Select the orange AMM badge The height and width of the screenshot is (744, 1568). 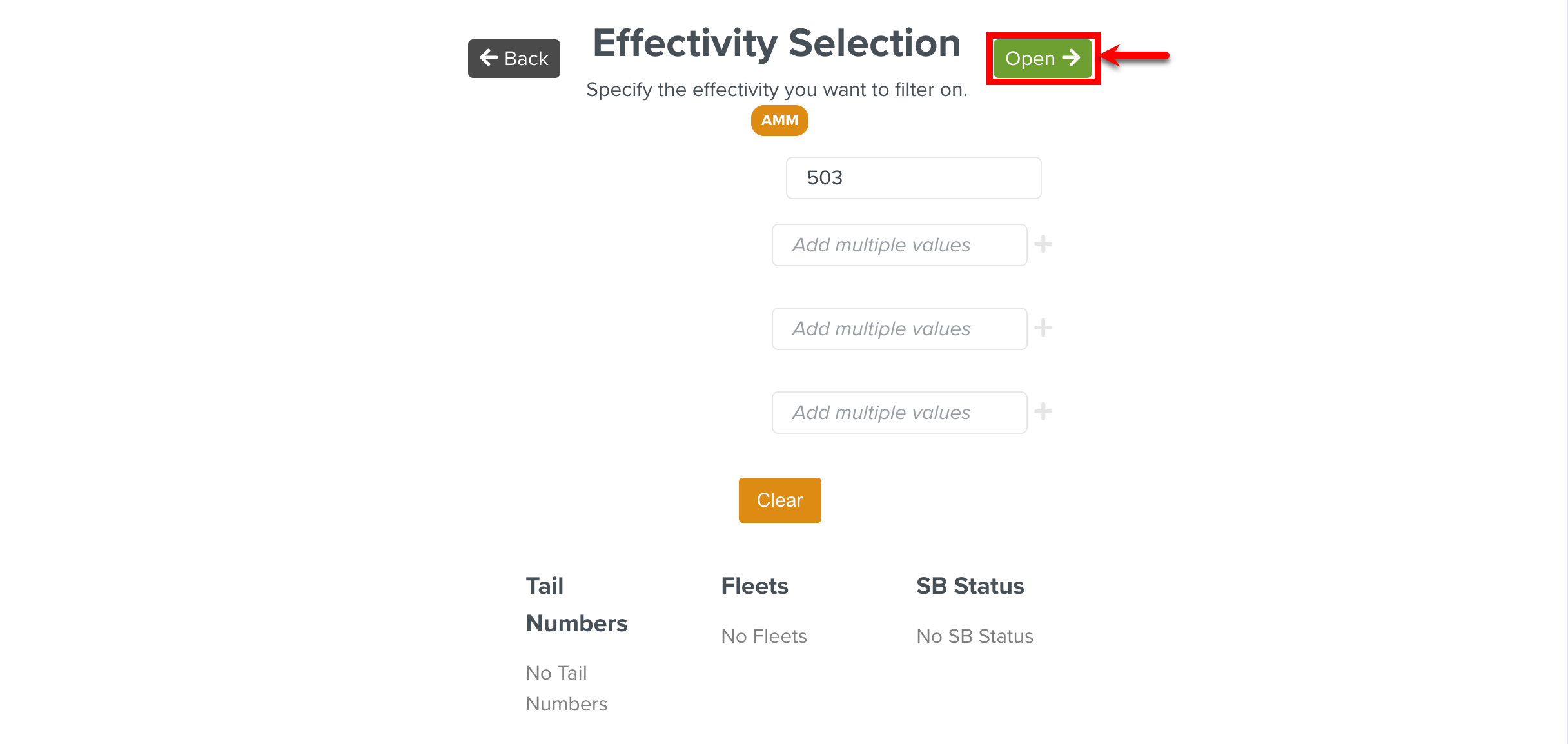[x=779, y=121]
